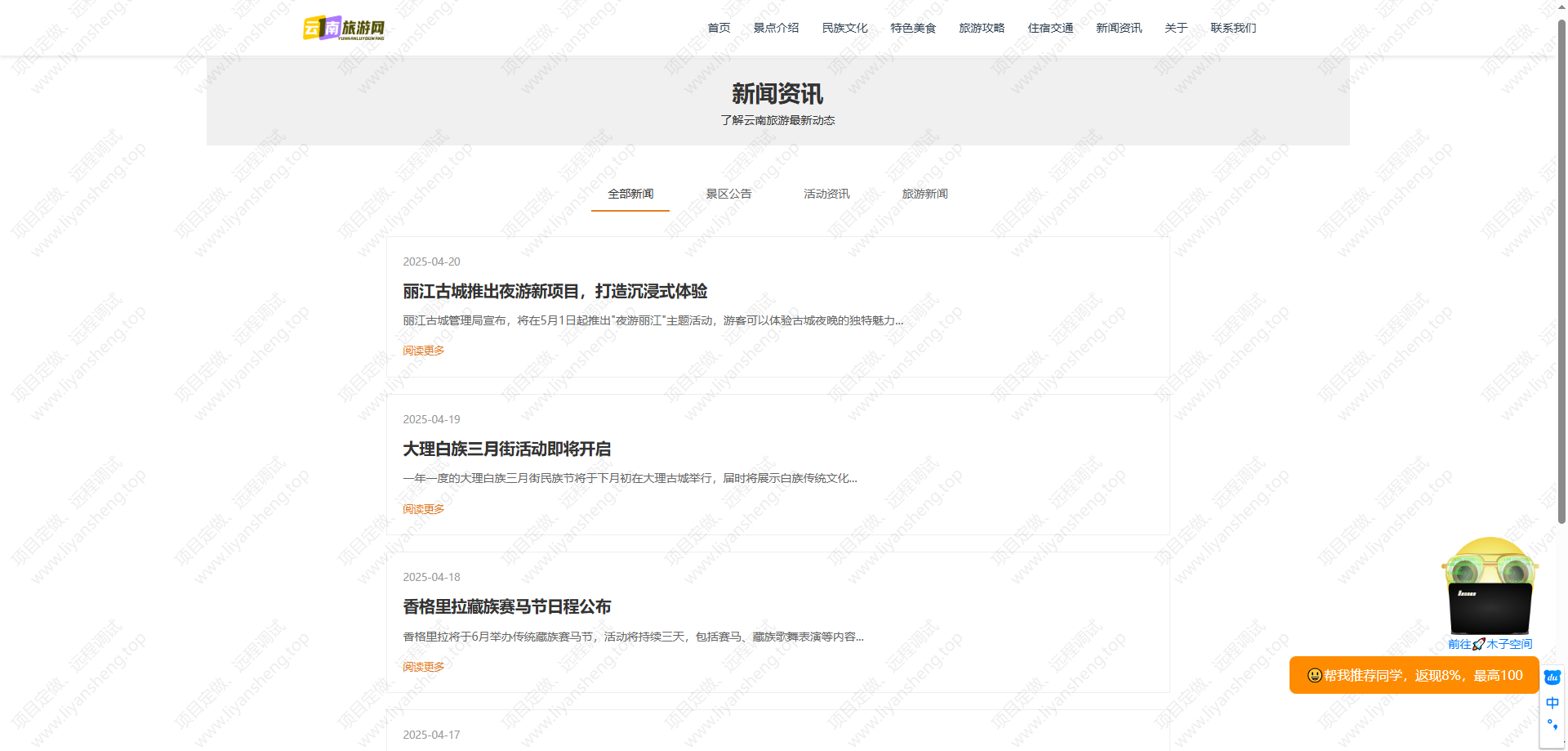The width and height of the screenshot is (1568, 751).
Task: Open article 丽江古城推出夜游新项目
Action: click(555, 291)
